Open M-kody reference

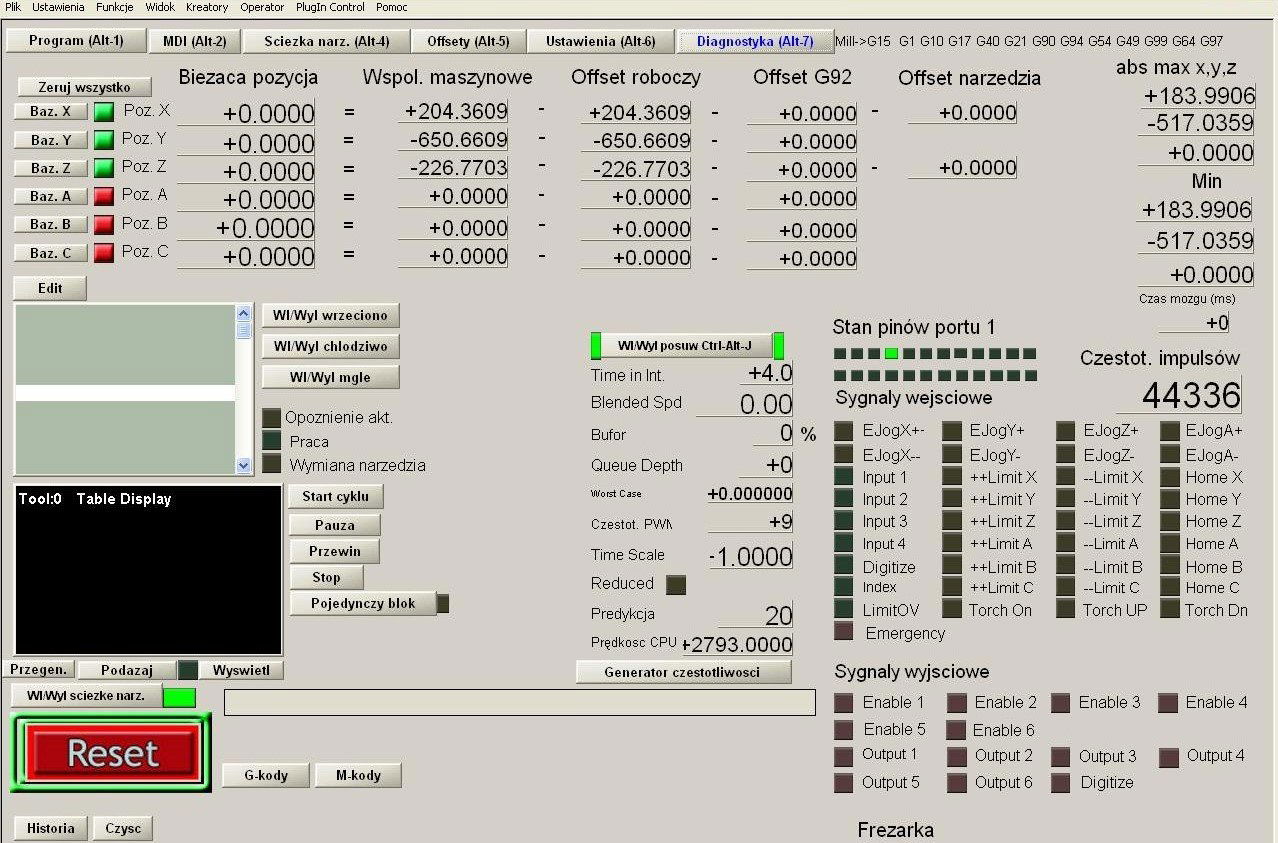(360, 775)
